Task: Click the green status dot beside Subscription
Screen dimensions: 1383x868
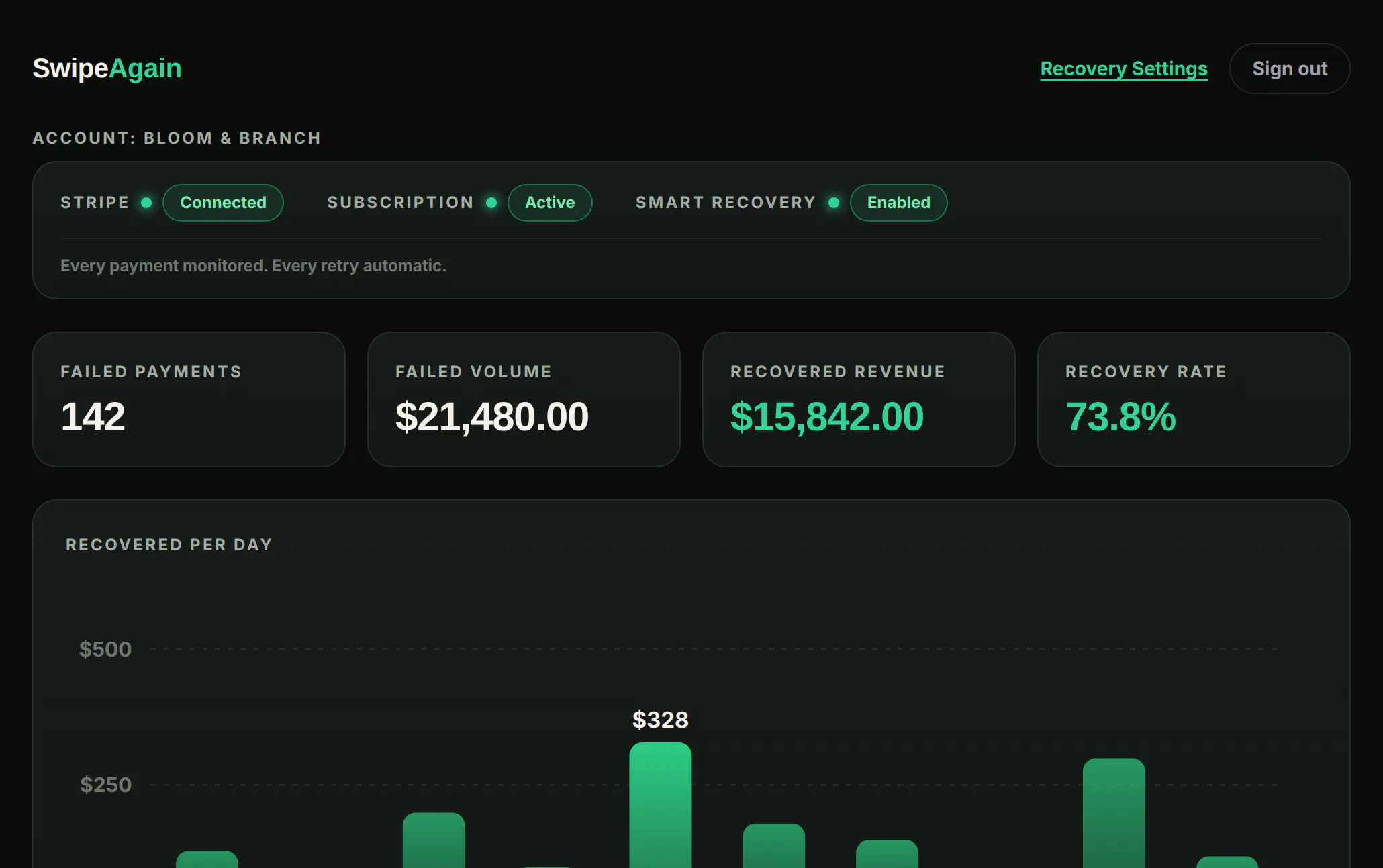Action: pos(491,203)
